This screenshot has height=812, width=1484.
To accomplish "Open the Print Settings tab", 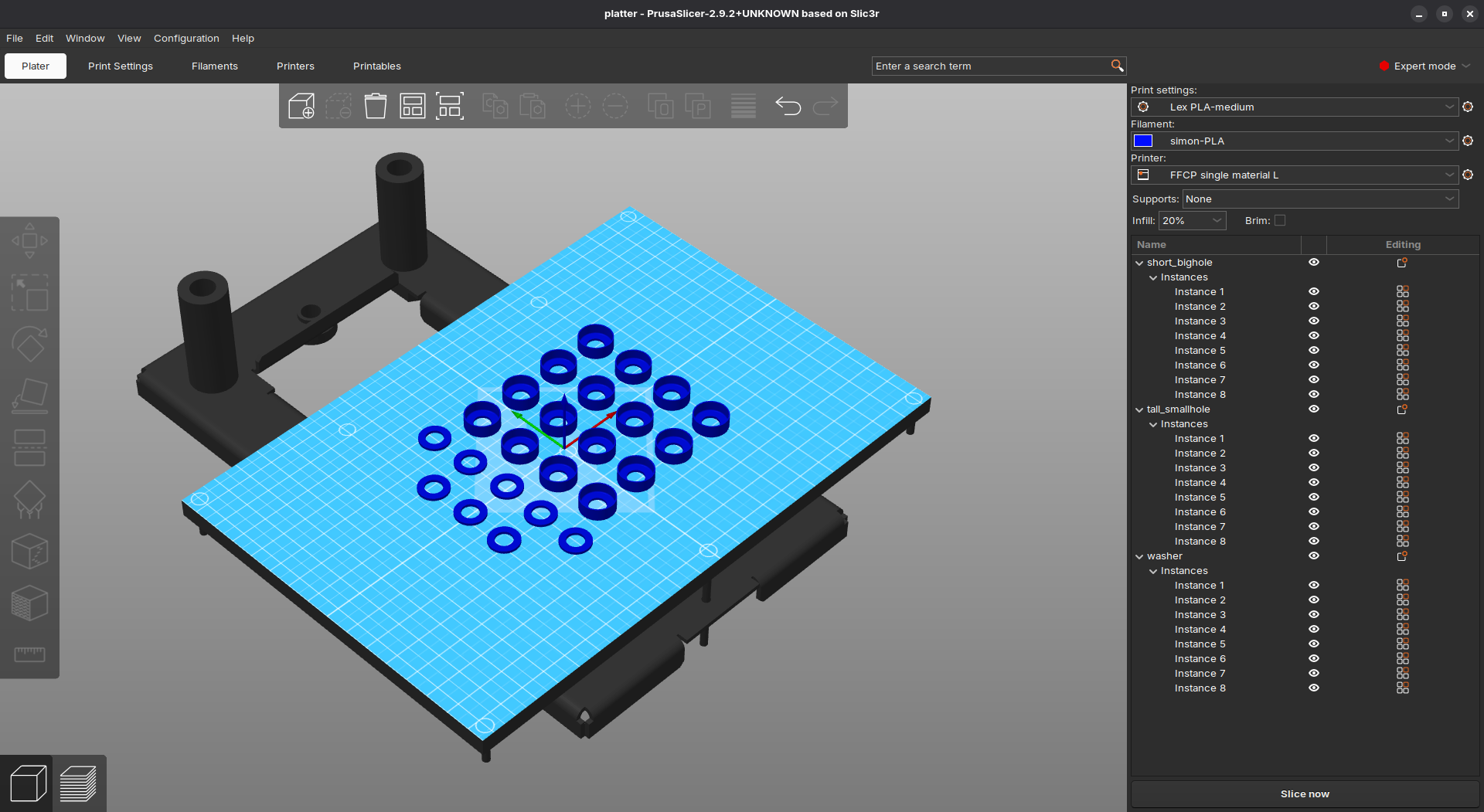I will click(121, 66).
